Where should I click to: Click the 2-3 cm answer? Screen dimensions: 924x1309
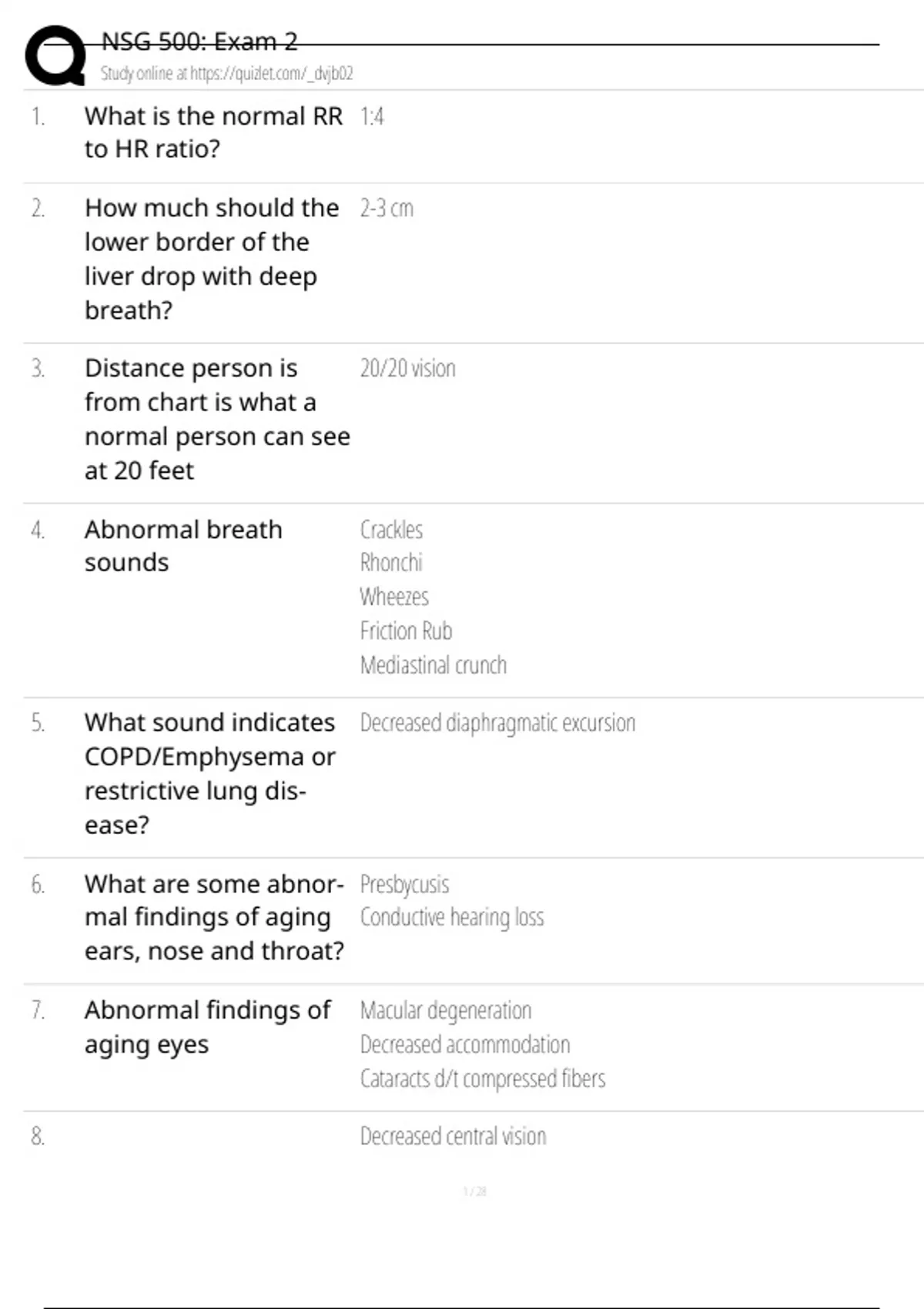tap(387, 209)
